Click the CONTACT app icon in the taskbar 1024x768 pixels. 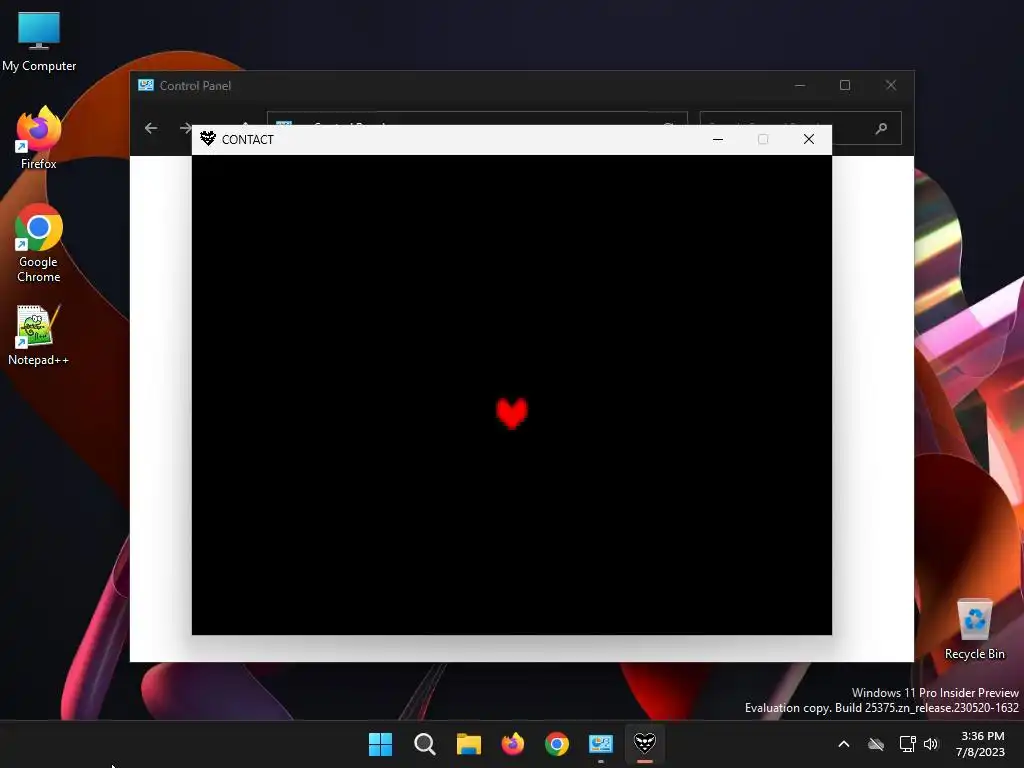[645, 744]
